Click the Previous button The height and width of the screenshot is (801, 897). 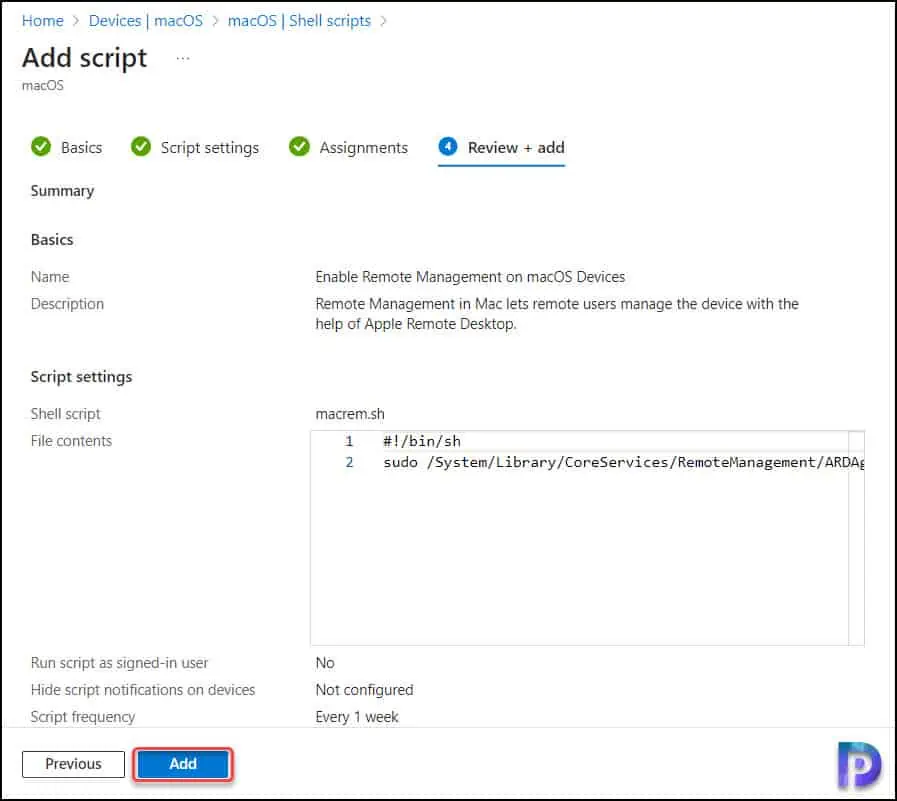click(73, 764)
